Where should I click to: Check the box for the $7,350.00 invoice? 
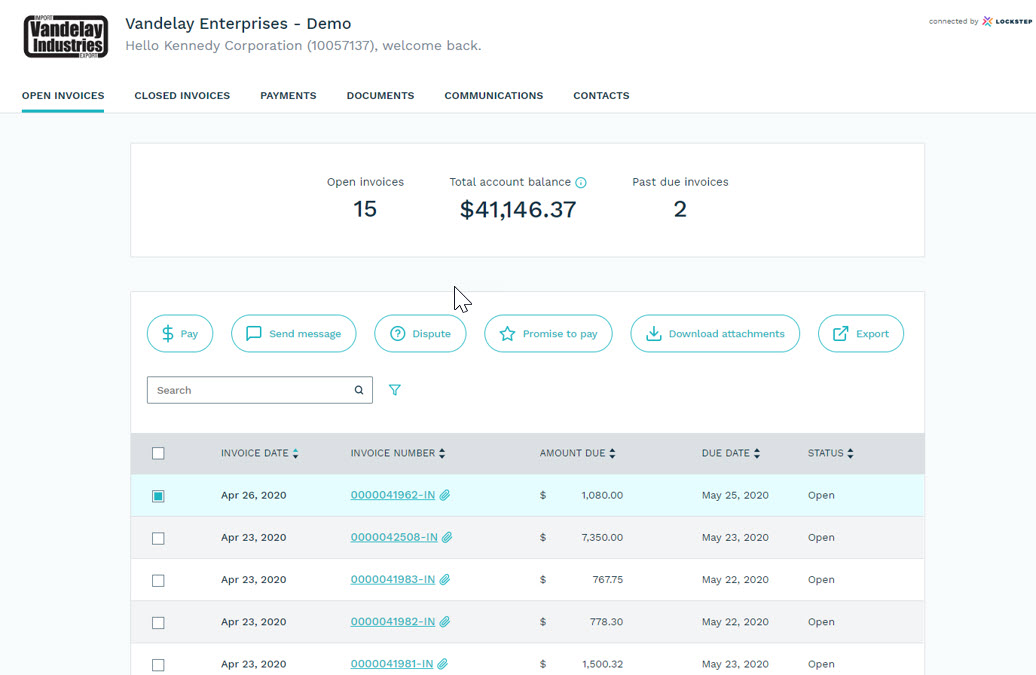point(158,538)
